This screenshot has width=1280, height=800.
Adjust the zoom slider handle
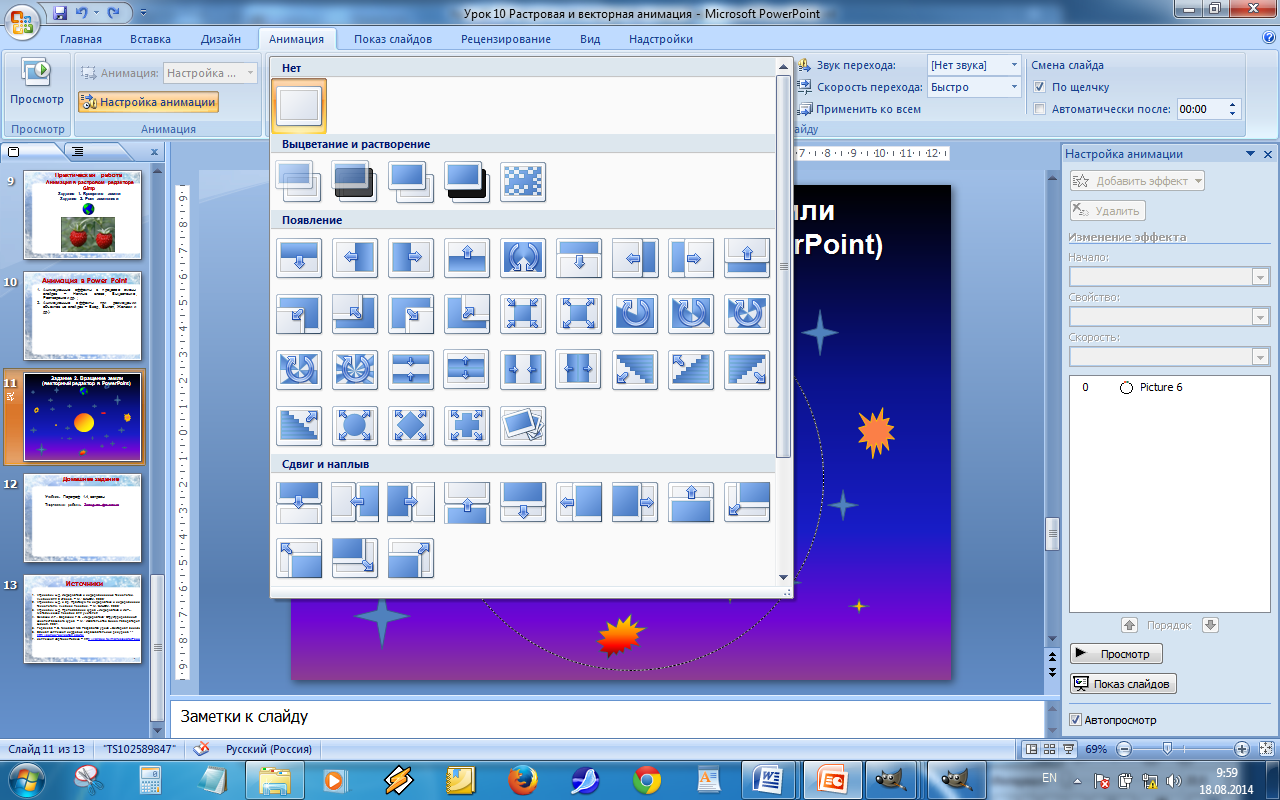tap(1167, 749)
